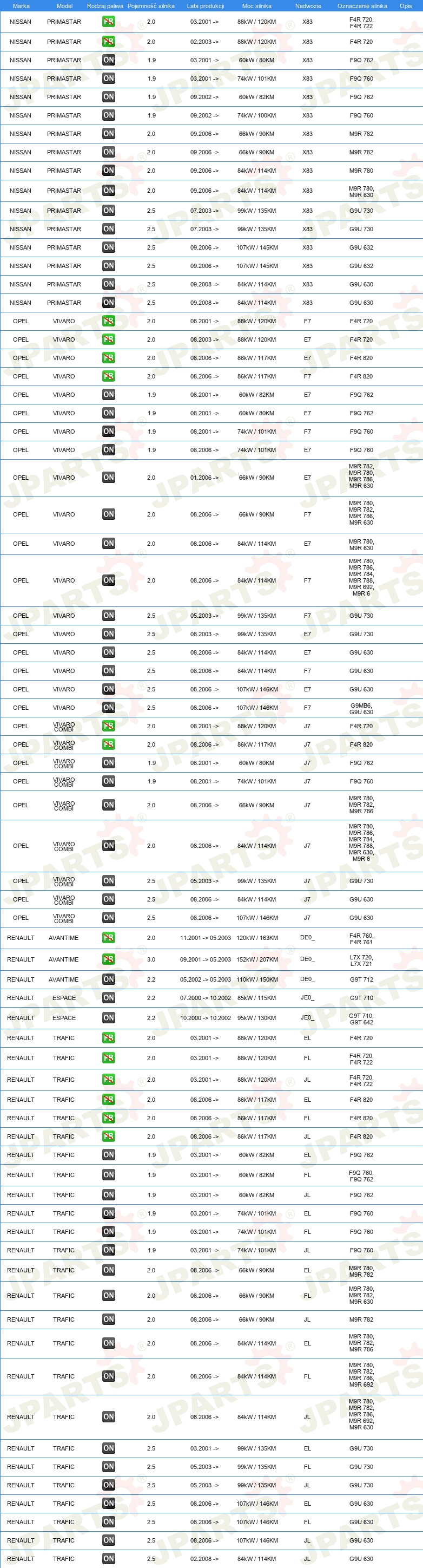Click ON icon in Nissan Primastar 09.2002 60kW/82KM row
423x1568 pixels.
[109, 97]
